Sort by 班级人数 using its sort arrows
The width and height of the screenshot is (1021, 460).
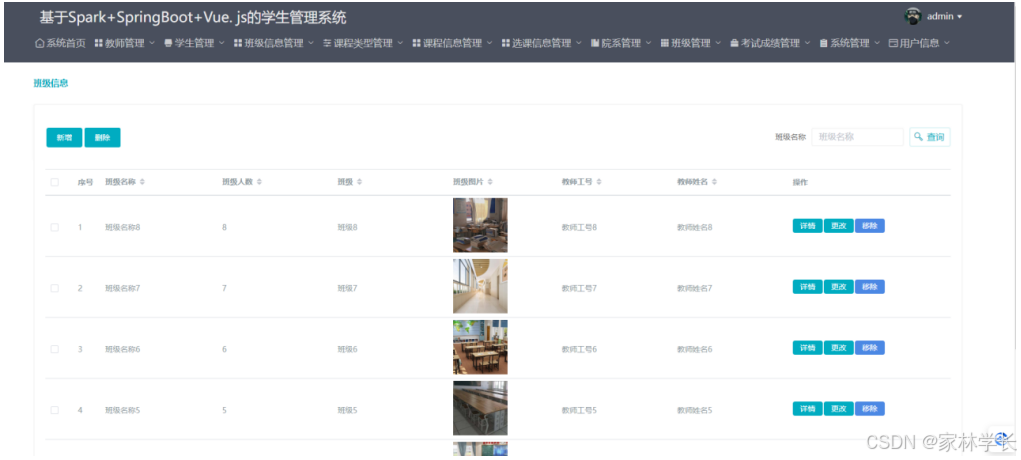tap(259, 182)
